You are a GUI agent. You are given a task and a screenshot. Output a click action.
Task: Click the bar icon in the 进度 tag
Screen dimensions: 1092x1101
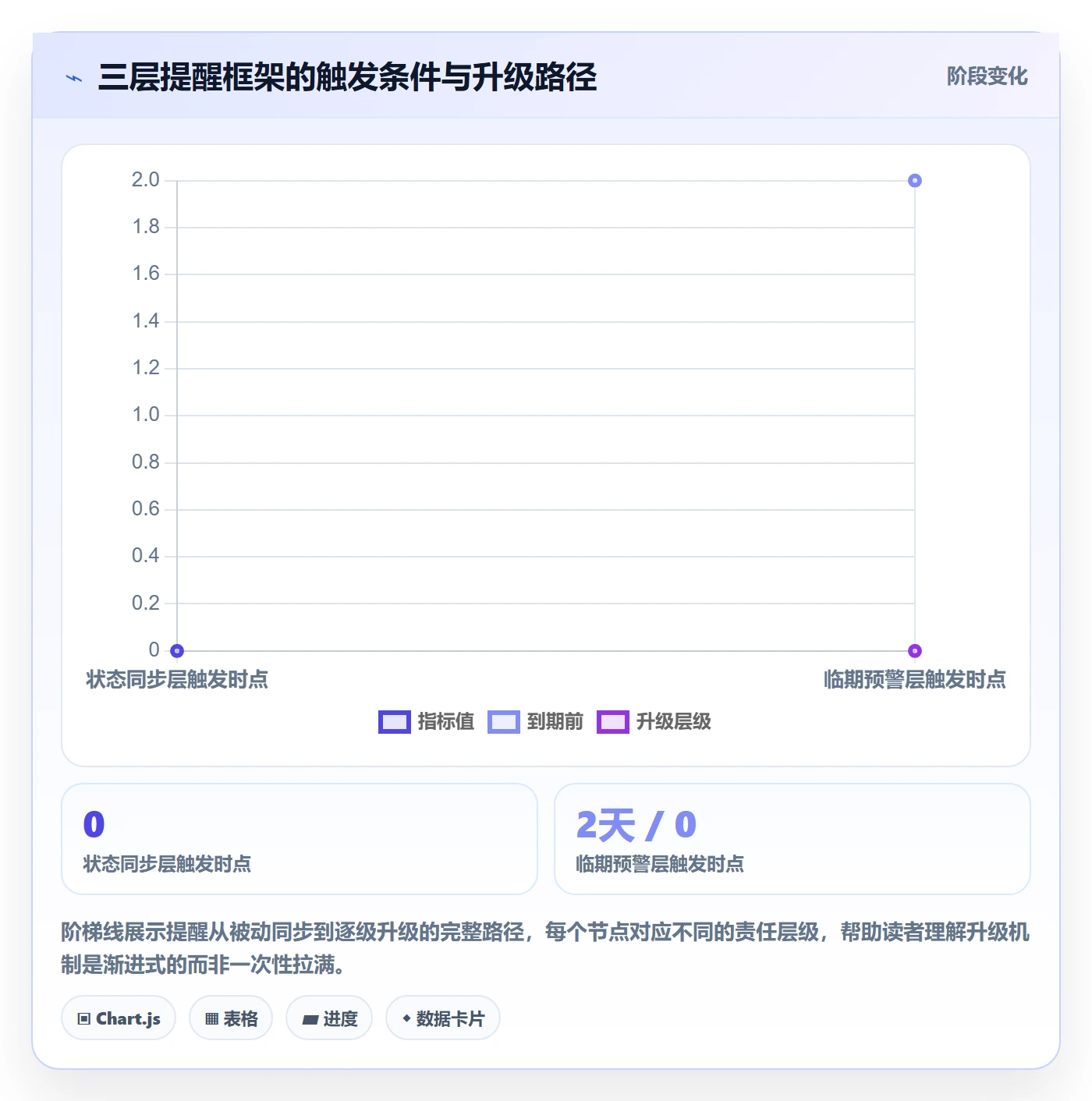310,1020
